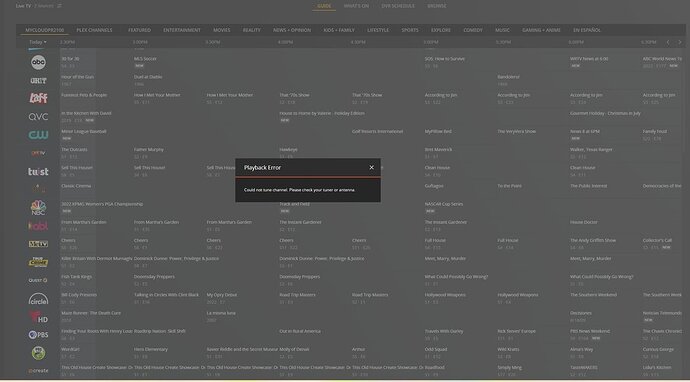Select the Entertainment category tab
Screen dimensions: 690x382
182,30
